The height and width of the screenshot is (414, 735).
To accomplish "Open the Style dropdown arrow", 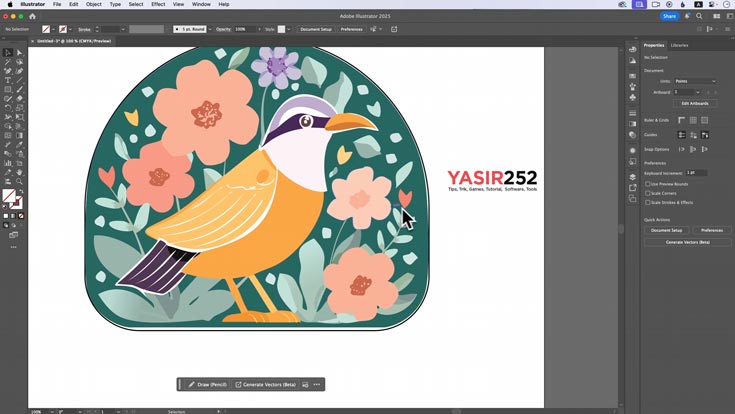I will 289,29.
